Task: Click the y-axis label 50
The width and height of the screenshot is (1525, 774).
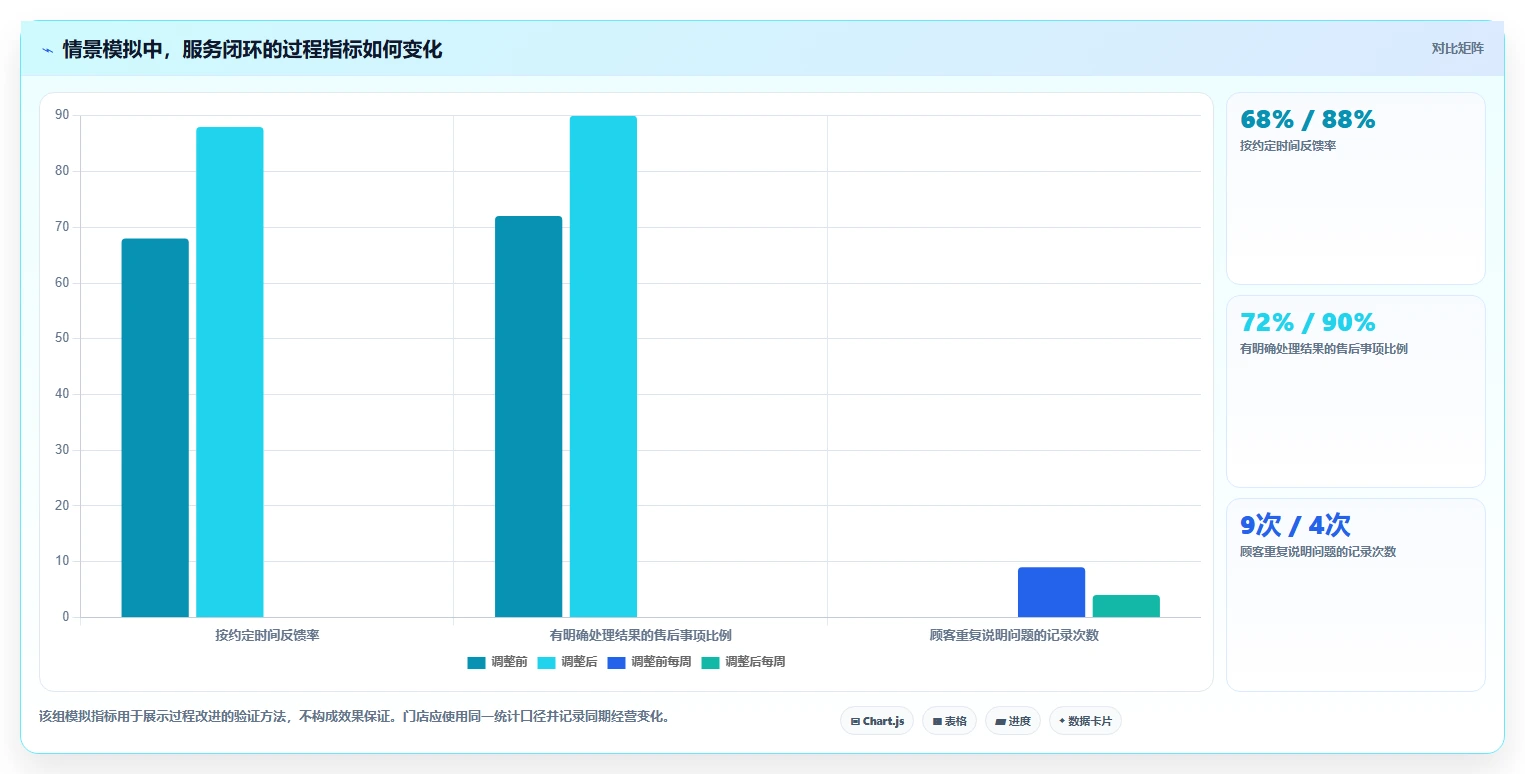Action: pyautogui.click(x=62, y=338)
